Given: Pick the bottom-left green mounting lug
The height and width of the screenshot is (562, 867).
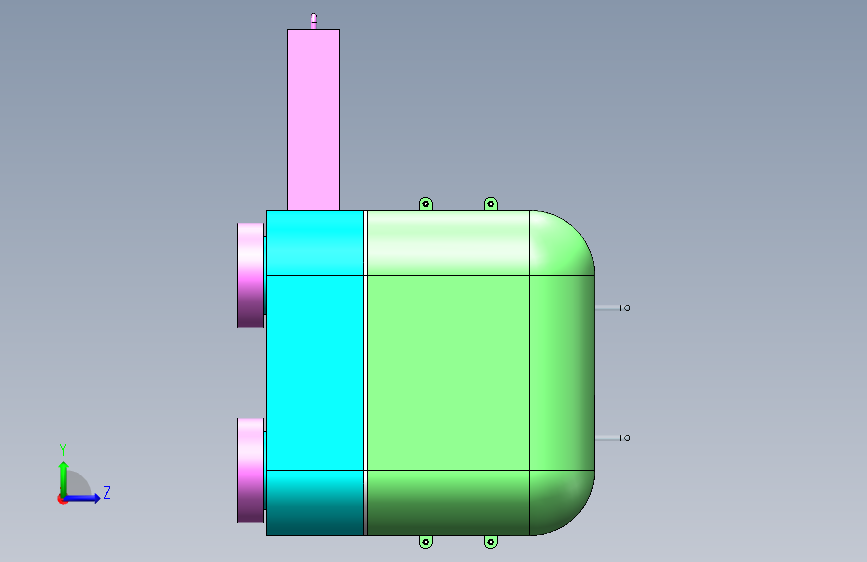Looking at the screenshot, I should click(426, 542).
